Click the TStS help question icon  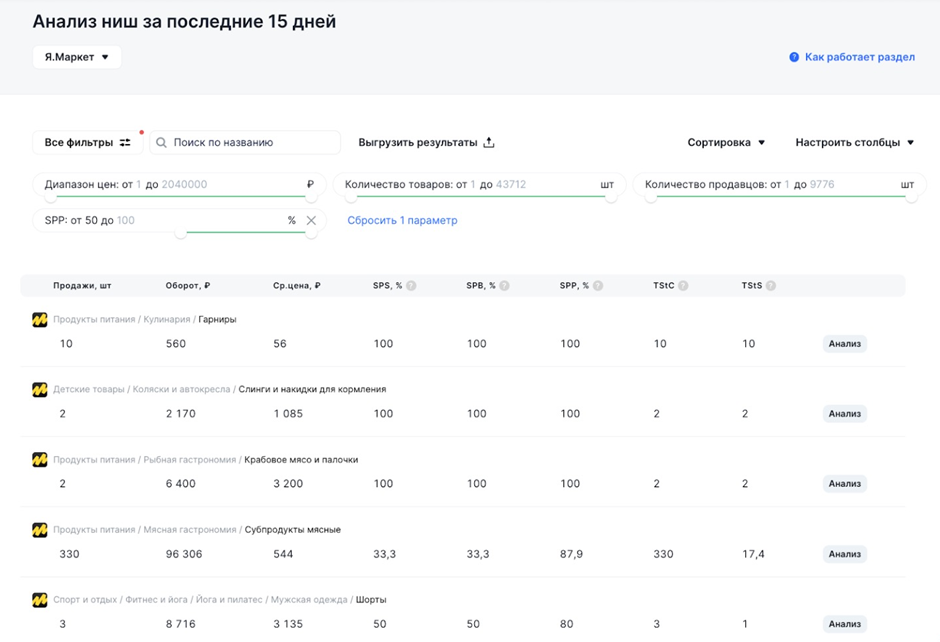pos(771,285)
